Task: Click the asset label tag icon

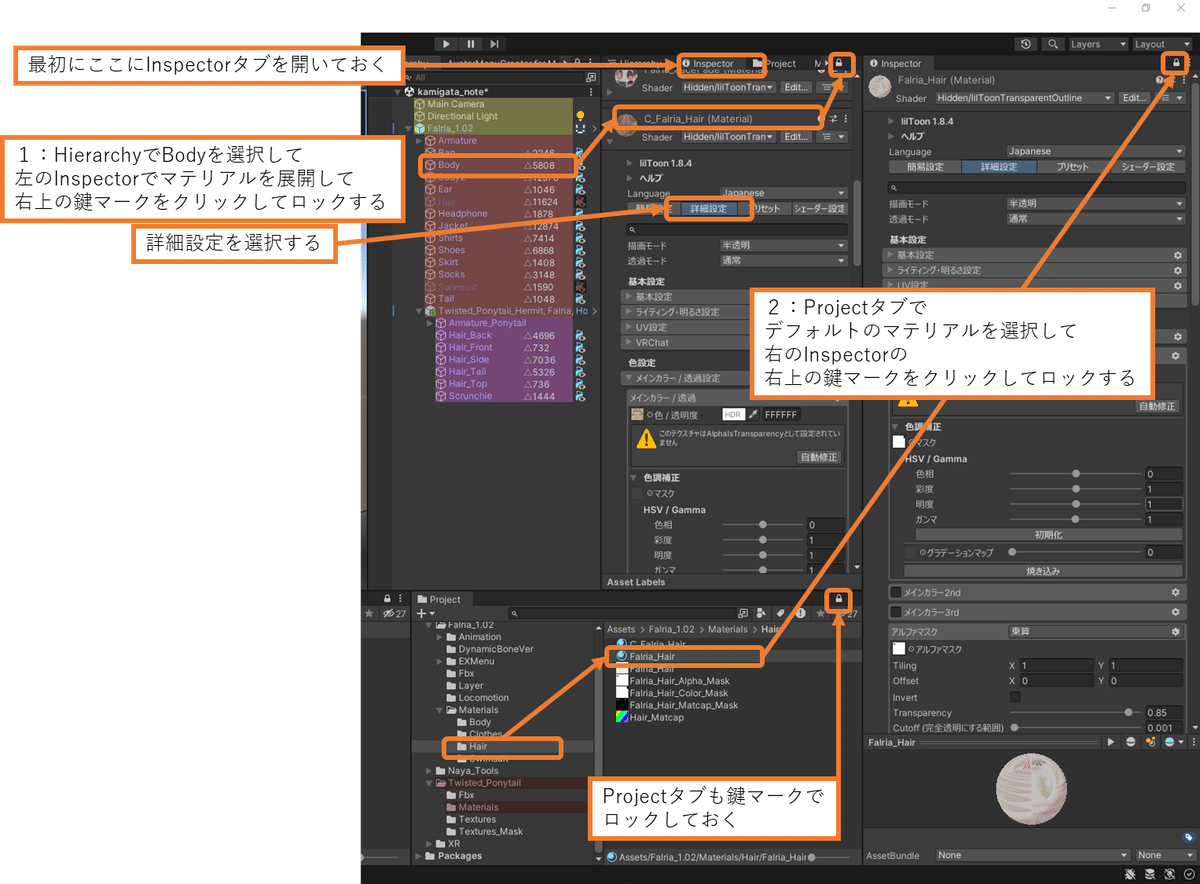Action: pos(1188,837)
